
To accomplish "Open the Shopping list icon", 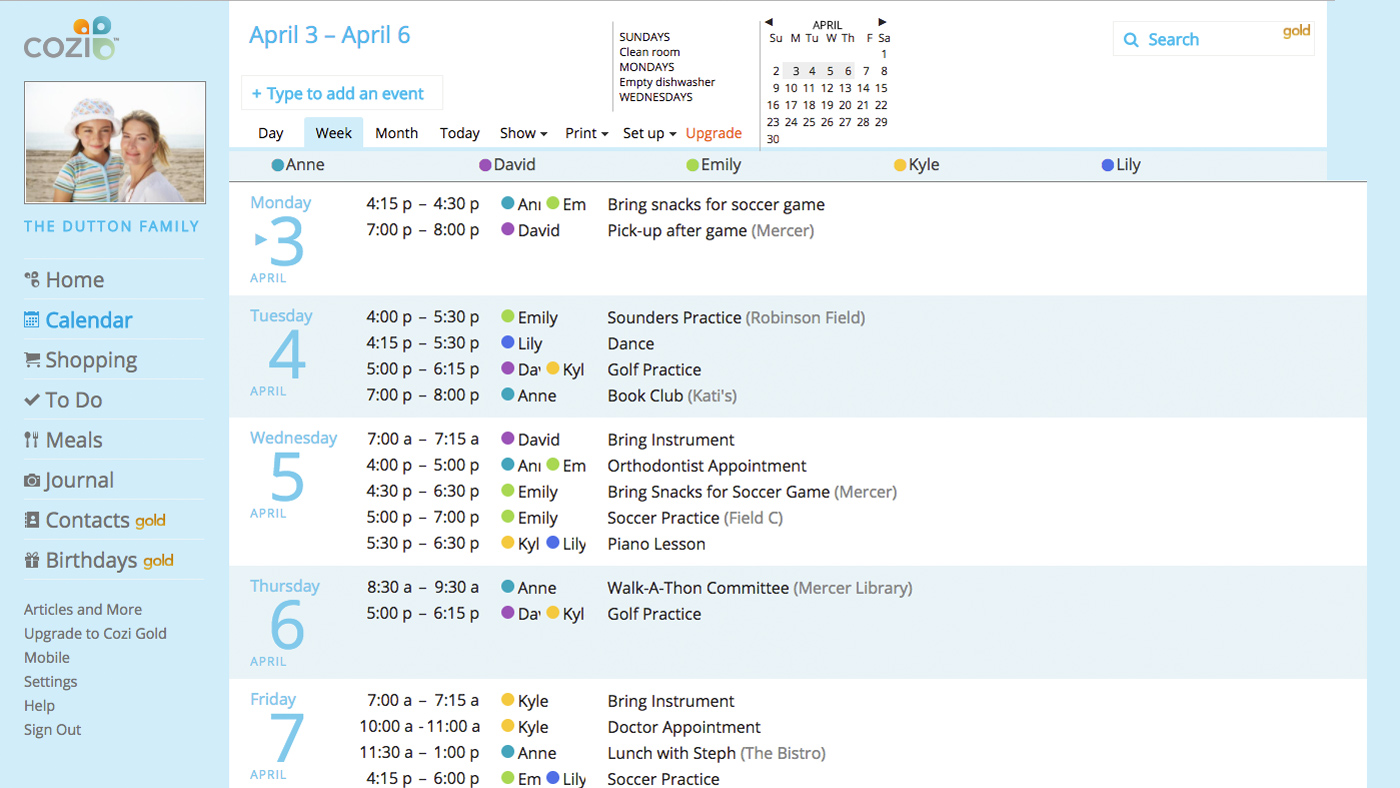I will click(30, 360).
